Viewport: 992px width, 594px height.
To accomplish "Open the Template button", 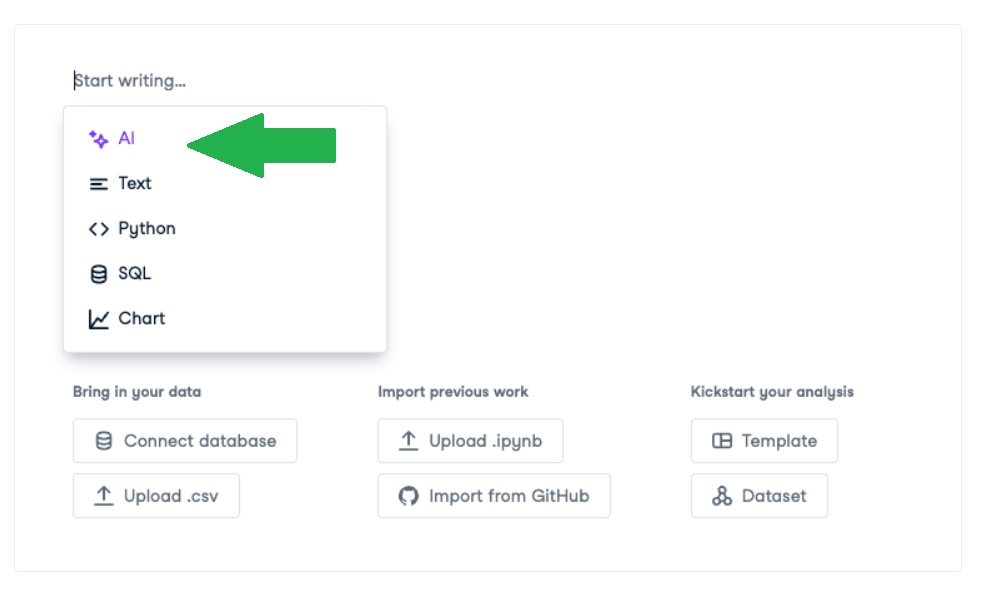I will (x=764, y=441).
